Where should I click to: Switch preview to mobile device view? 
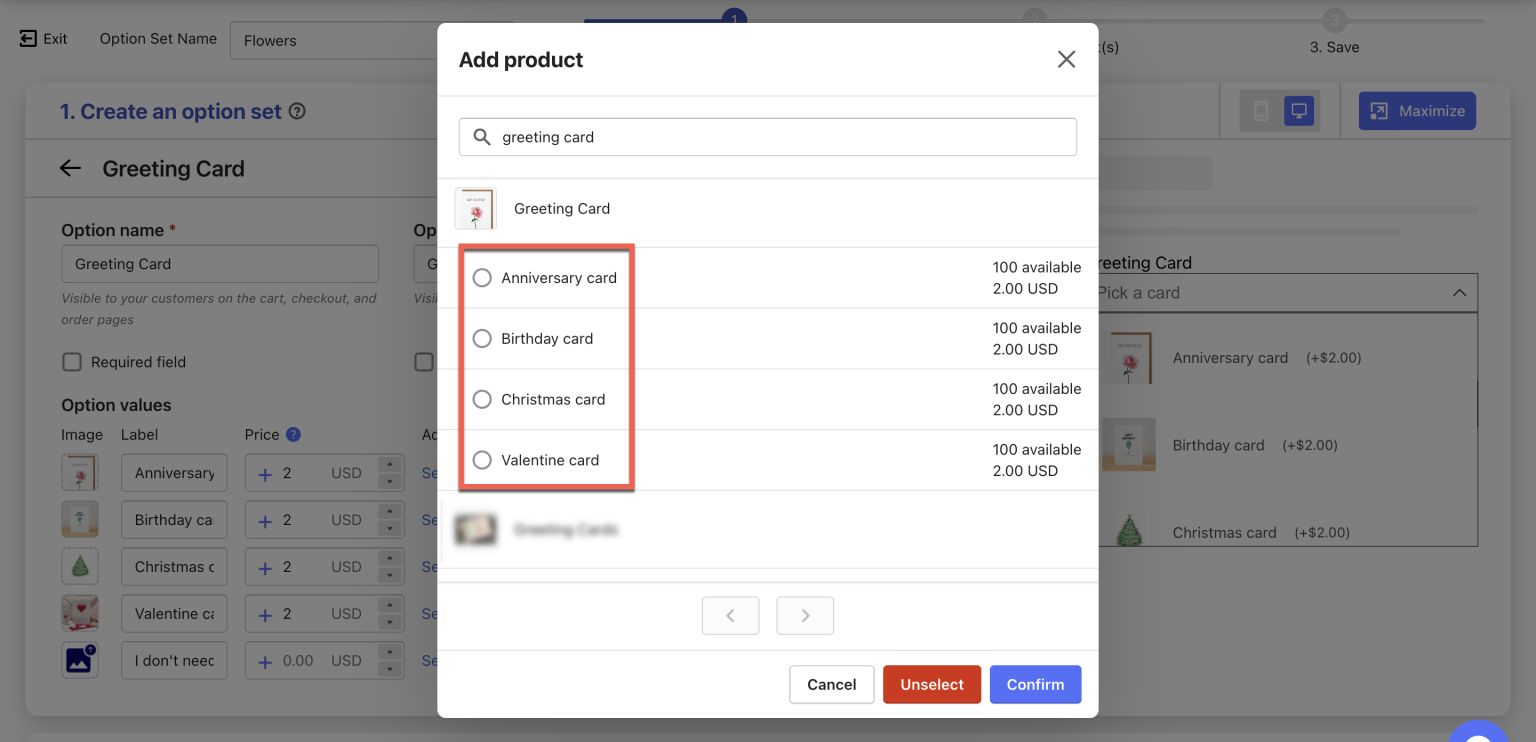point(1262,111)
